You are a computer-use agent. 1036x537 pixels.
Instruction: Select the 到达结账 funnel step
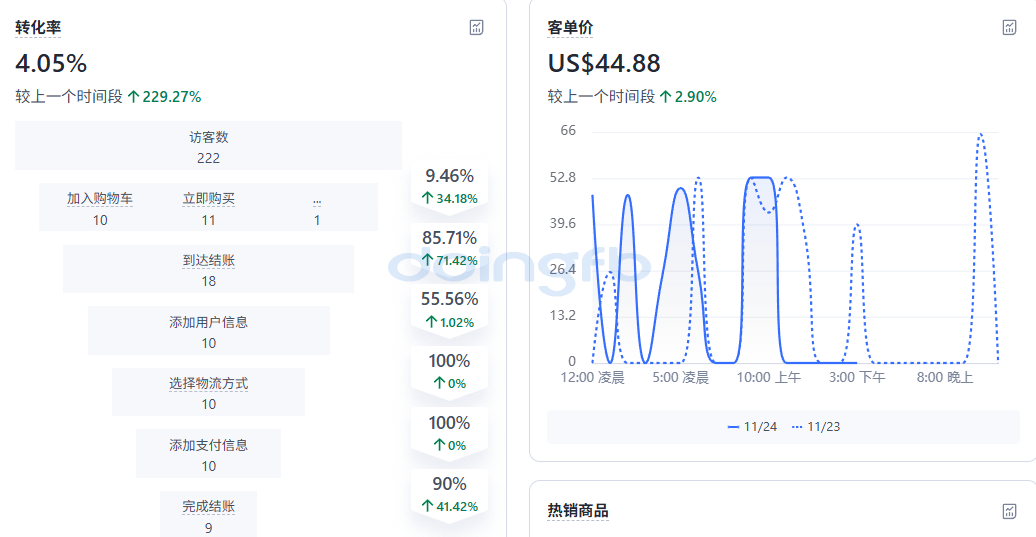click(208, 269)
